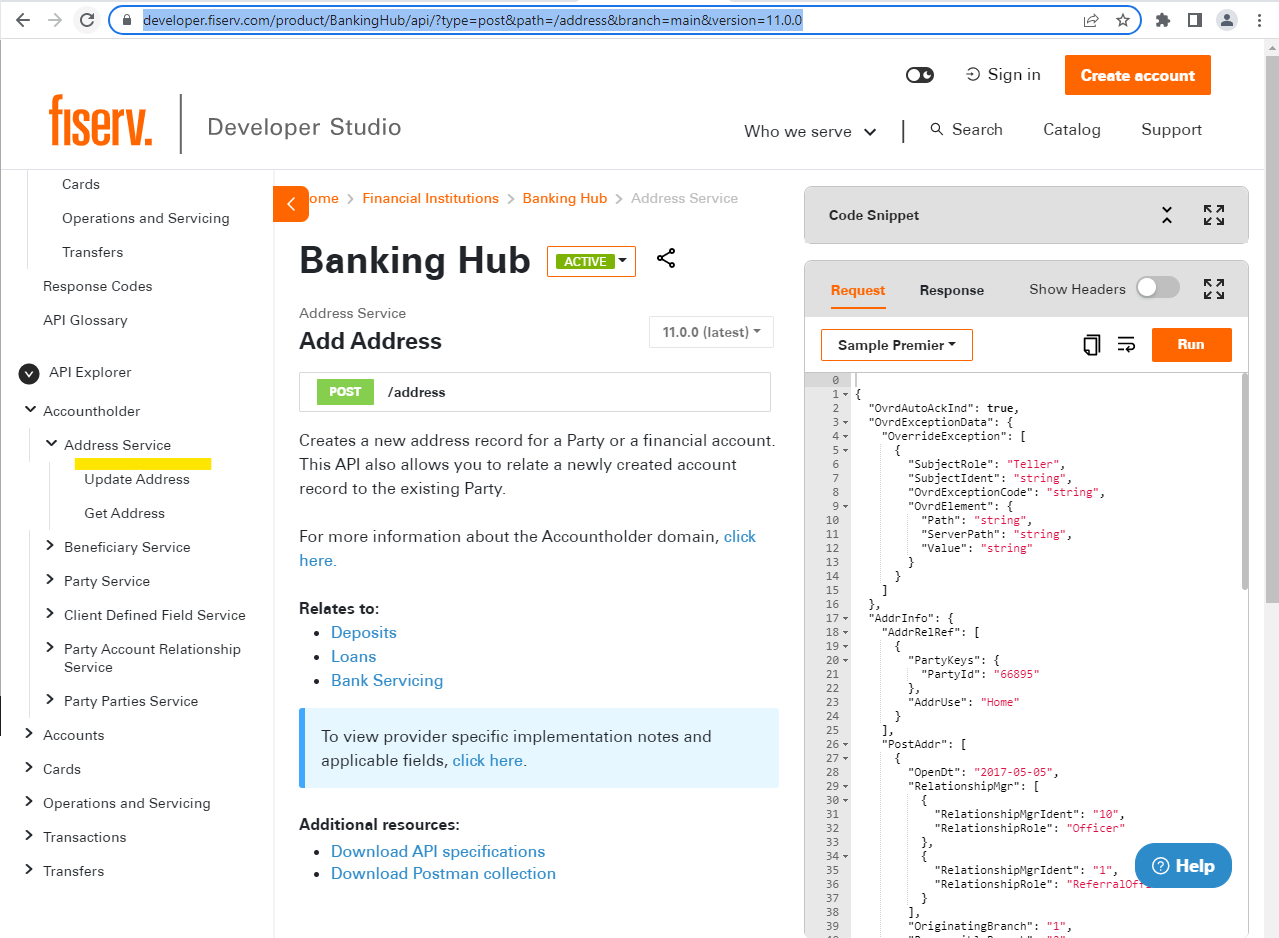Collapse sidebar with orange arrow button
The image size is (1279, 938).
pos(291,204)
